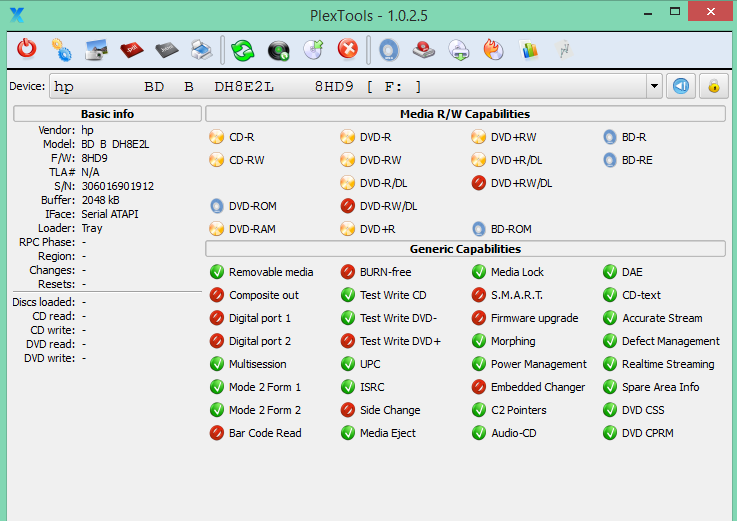Click the Basic info header
Viewport: 737px width, 521px height.
click(x=107, y=114)
